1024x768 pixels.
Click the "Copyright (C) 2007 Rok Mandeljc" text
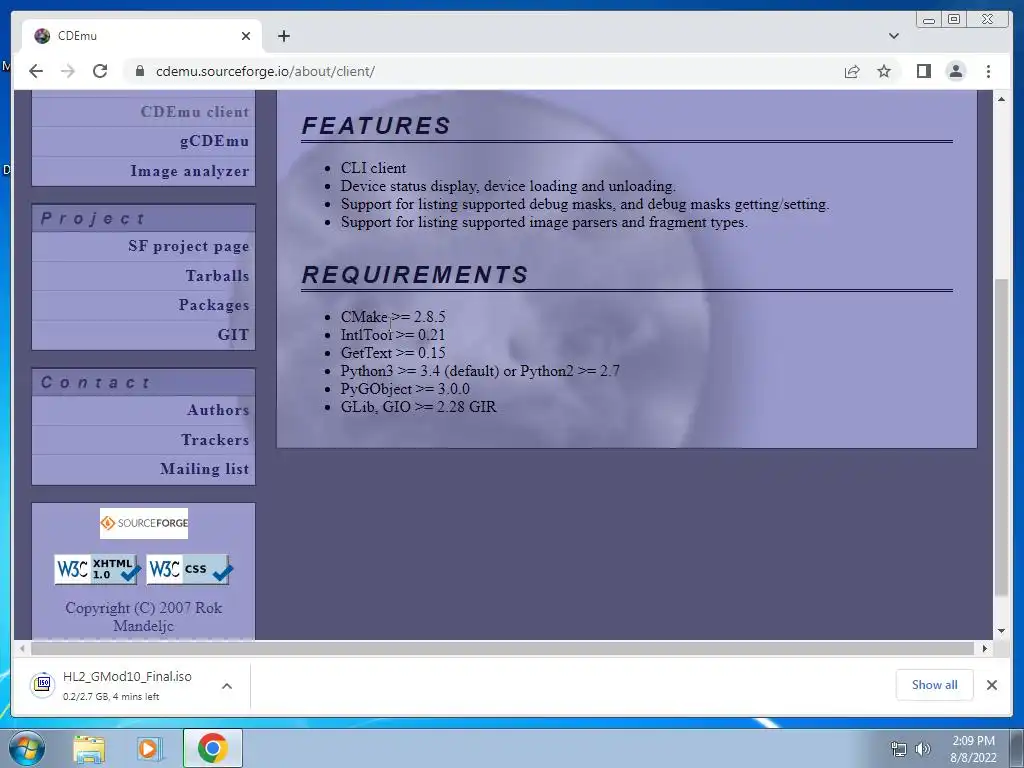(144, 616)
